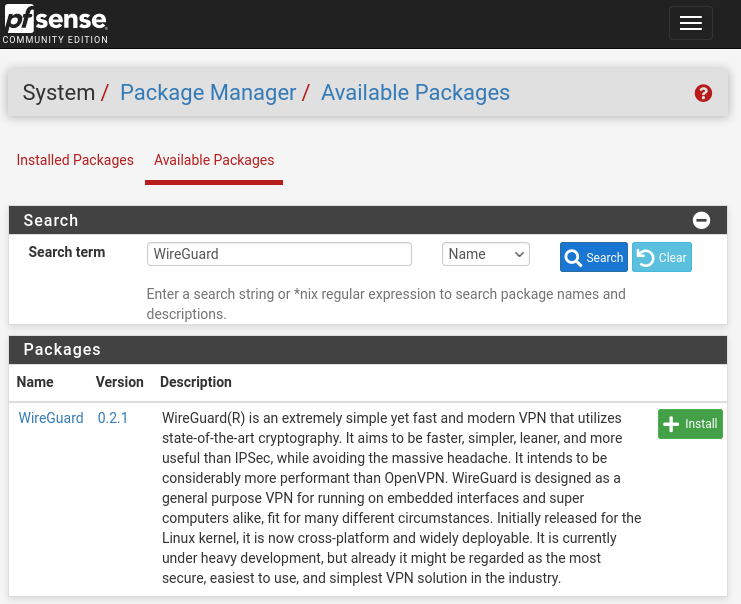The image size is (741, 604).
Task: Open the hamburger navigation menu
Action: [690, 23]
